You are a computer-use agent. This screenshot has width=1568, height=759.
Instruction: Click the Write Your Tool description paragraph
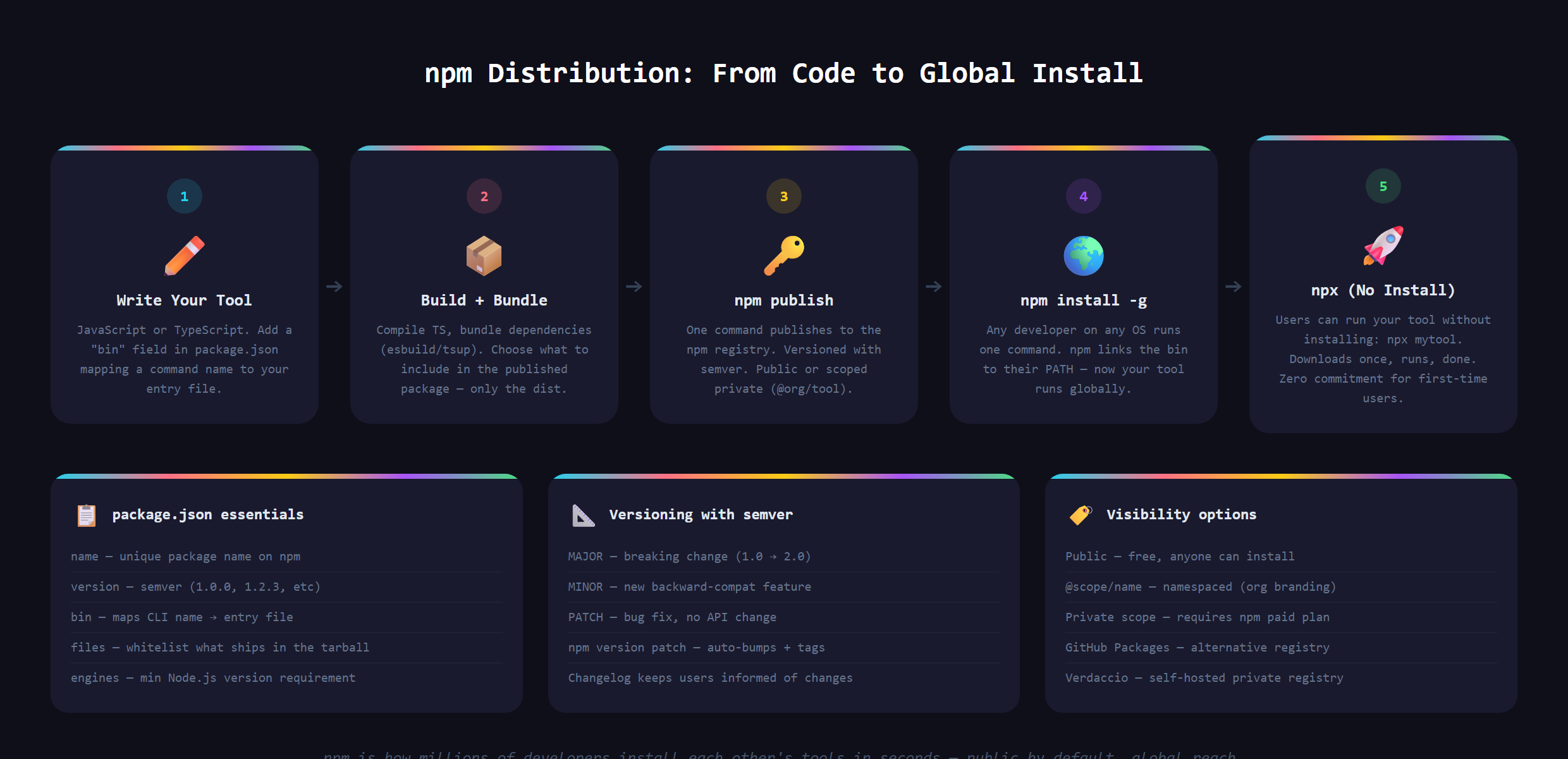(x=185, y=359)
